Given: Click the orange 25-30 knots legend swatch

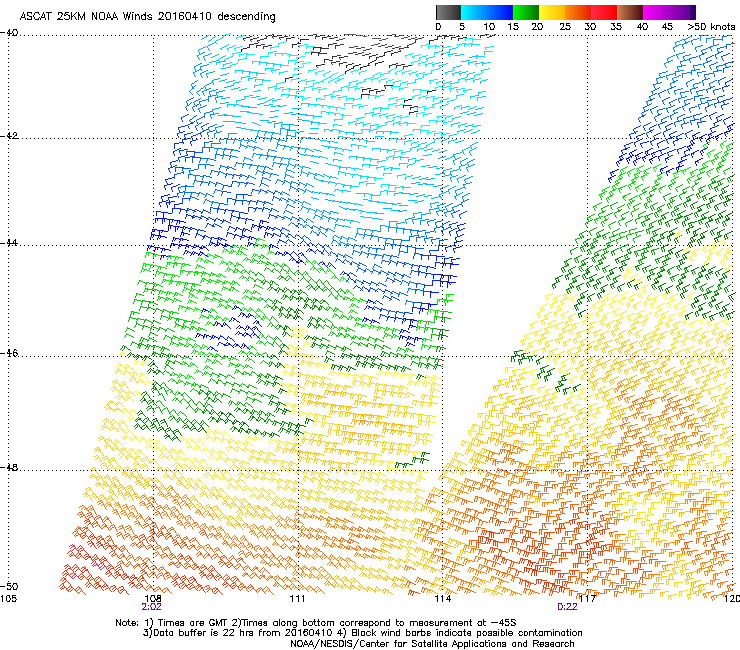Looking at the screenshot, I should (x=578, y=12).
